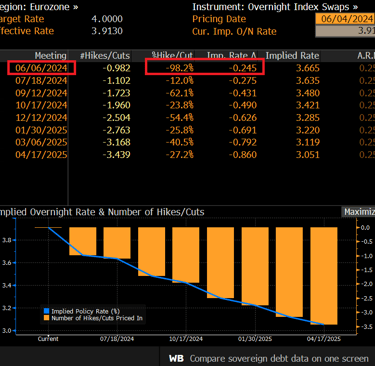Click the -98.2% hike/cut probability
Screen dimensions: 375x366
click(x=180, y=68)
